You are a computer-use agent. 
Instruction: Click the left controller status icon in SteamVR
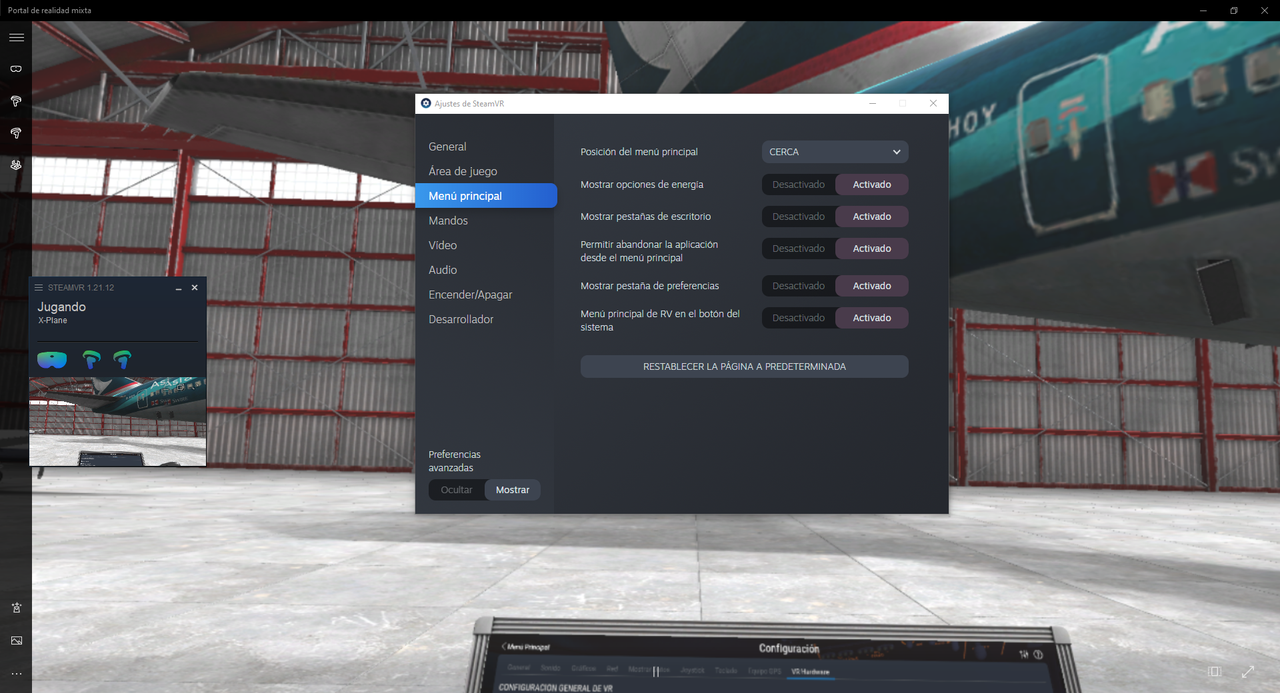click(91, 359)
